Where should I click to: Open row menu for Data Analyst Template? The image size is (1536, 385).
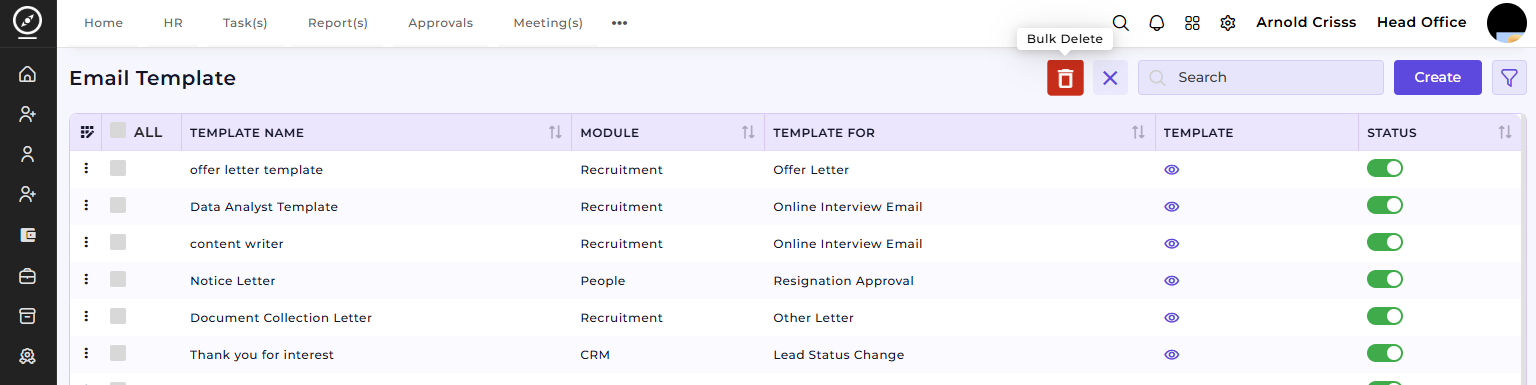tap(87, 205)
